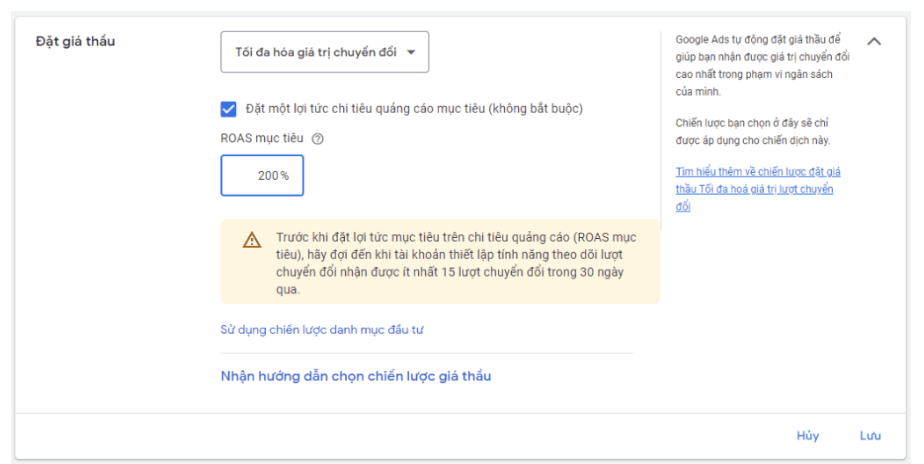Screen dimensions: 924x464
Task: Click the yellow warning triangle icon
Action: tap(252, 240)
